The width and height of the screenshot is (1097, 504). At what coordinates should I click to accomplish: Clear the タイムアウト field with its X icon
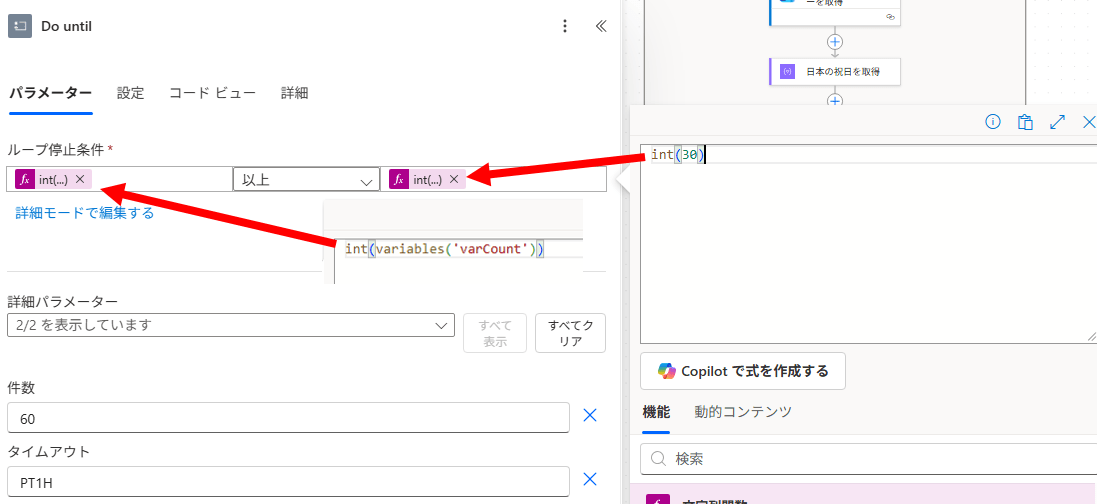(x=590, y=479)
